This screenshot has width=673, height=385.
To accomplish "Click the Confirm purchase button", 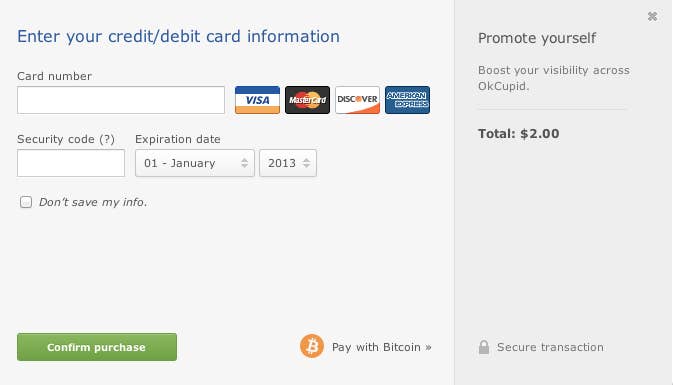I will [97, 347].
